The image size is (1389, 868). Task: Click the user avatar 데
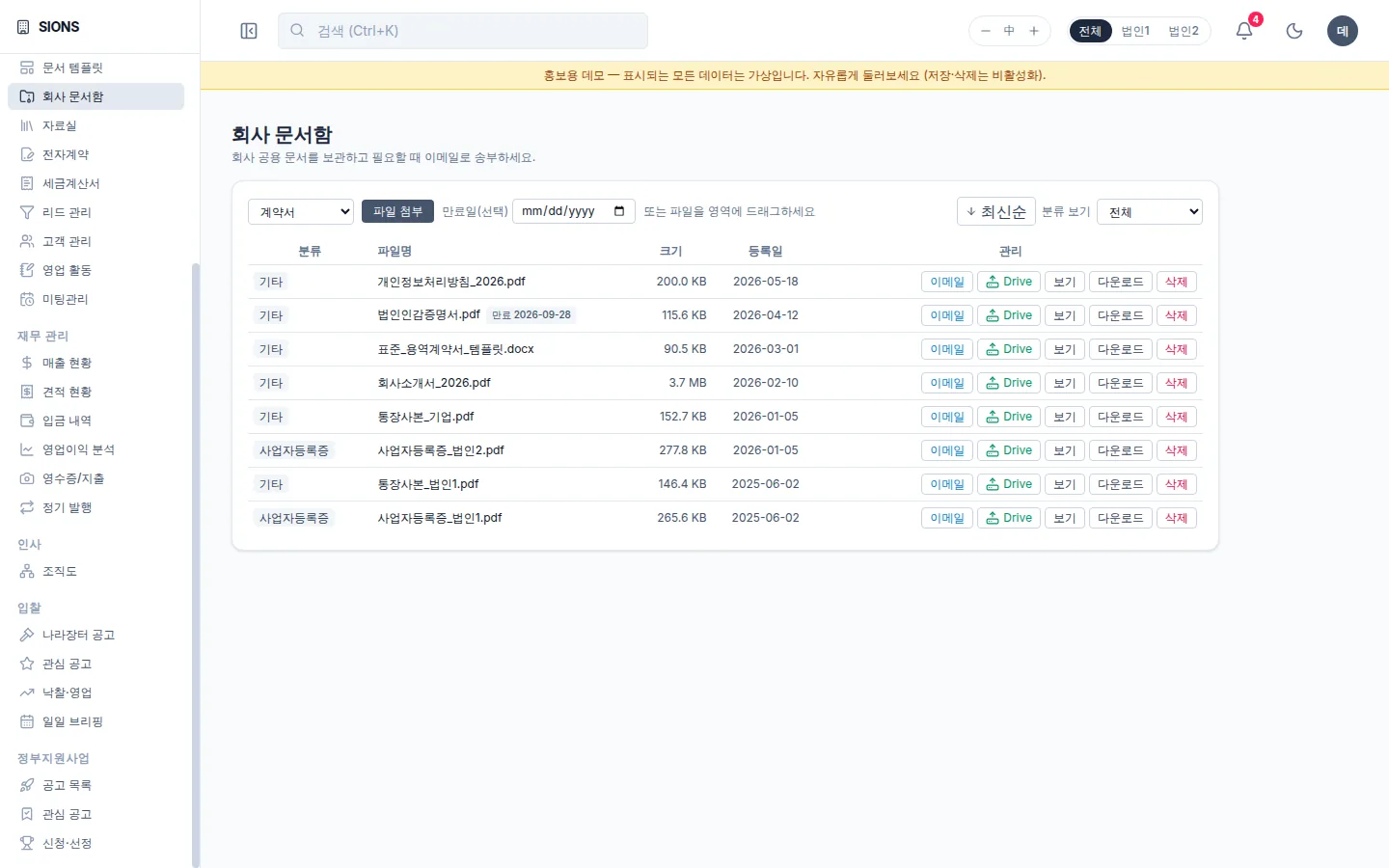pyautogui.click(x=1343, y=31)
